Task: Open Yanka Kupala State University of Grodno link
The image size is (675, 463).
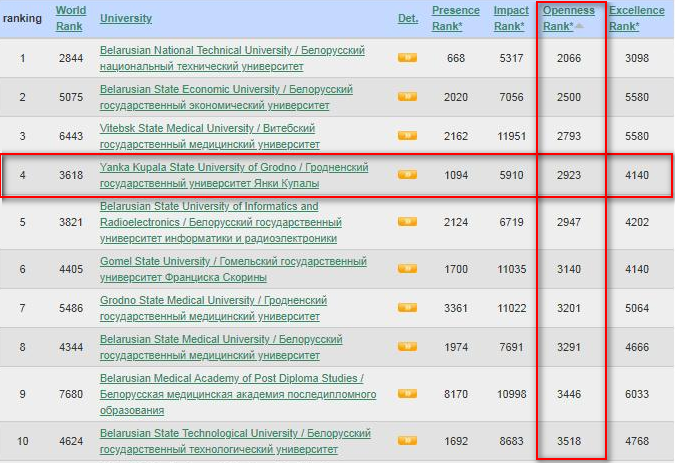Action: point(234,175)
